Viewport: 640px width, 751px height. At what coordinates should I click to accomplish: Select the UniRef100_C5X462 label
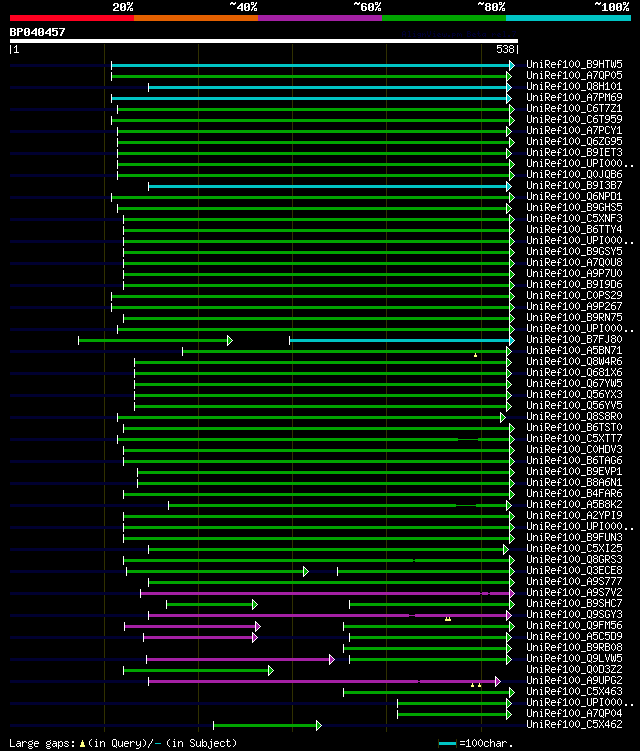pos(574,726)
